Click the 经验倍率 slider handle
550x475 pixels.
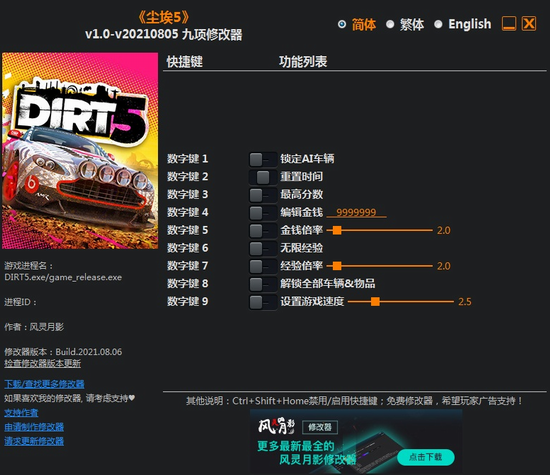(x=337, y=266)
